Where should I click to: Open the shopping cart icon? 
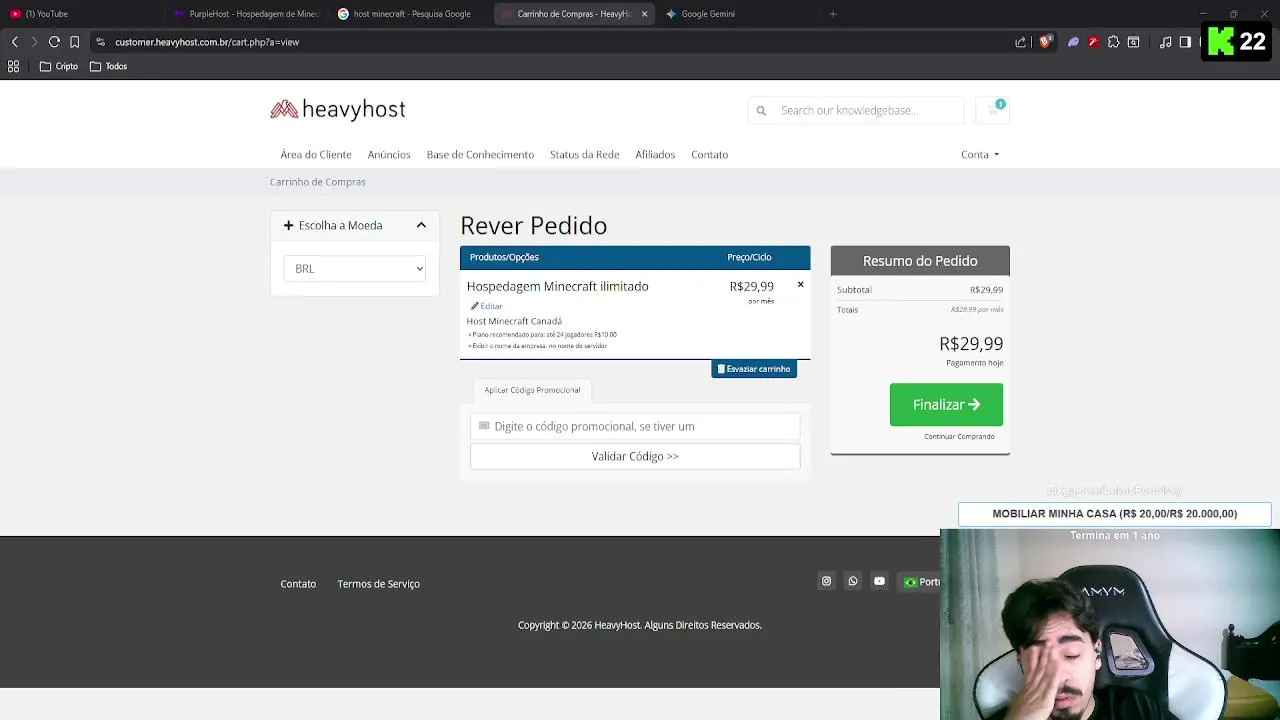(x=994, y=109)
